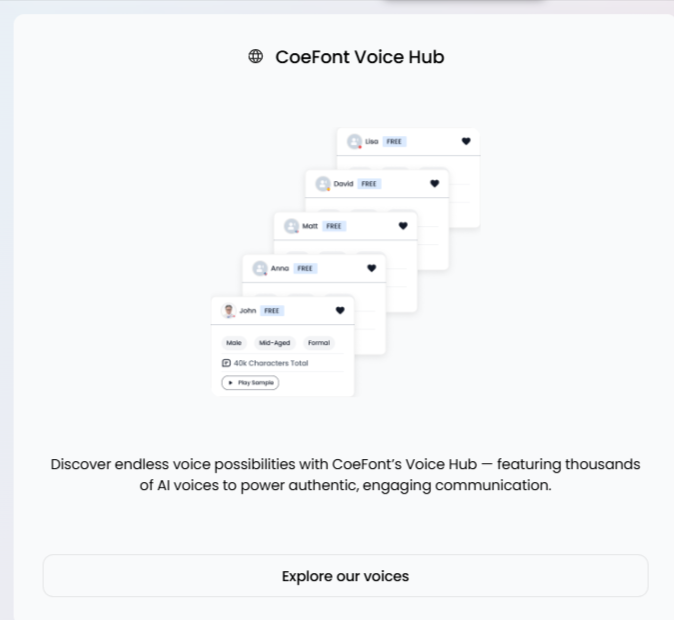The height and width of the screenshot is (620, 674).
Task: Click the Formal tag chip
Action: (x=318, y=343)
